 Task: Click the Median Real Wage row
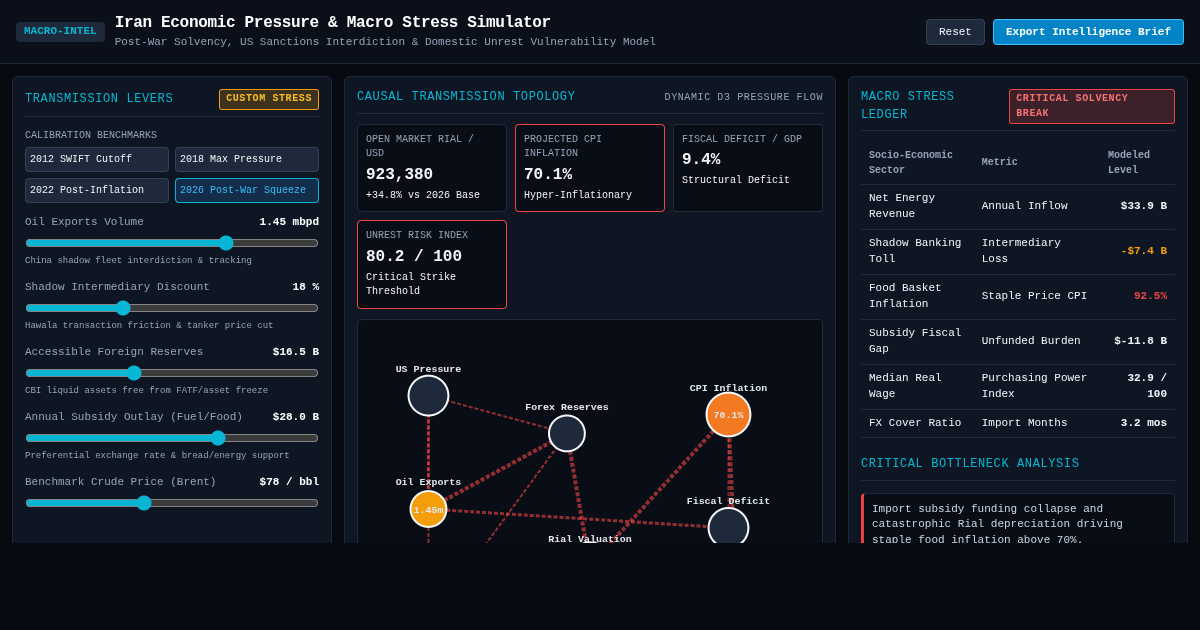pos(1018,387)
